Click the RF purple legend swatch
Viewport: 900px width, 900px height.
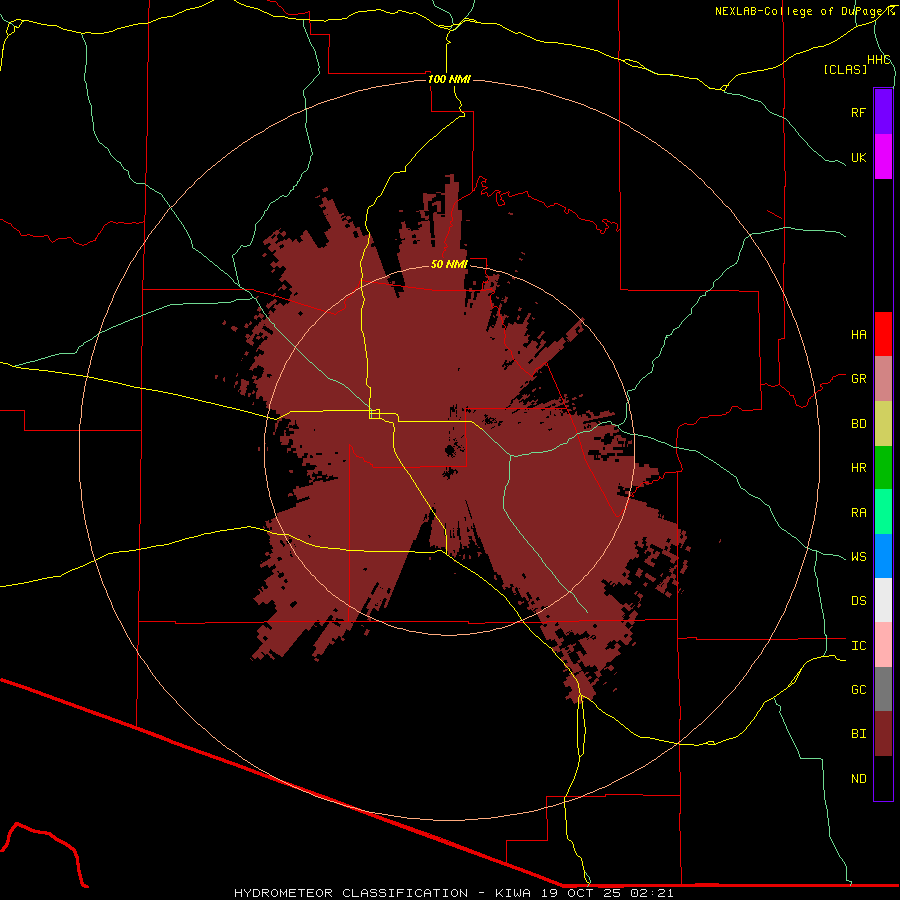[x=883, y=112]
